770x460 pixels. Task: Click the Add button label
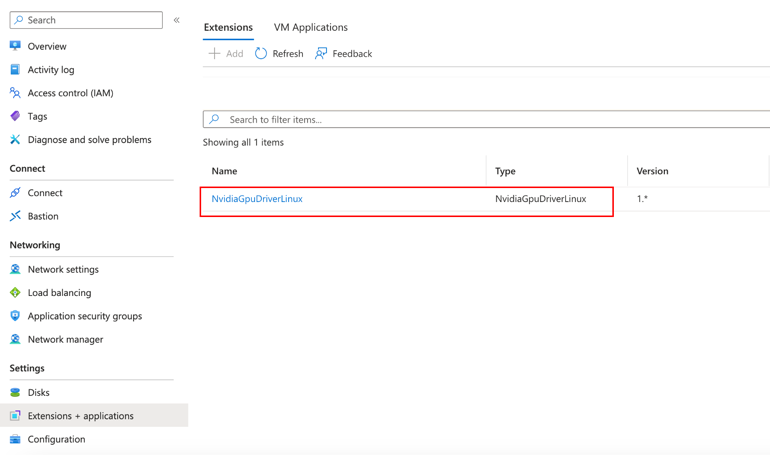[x=235, y=54]
